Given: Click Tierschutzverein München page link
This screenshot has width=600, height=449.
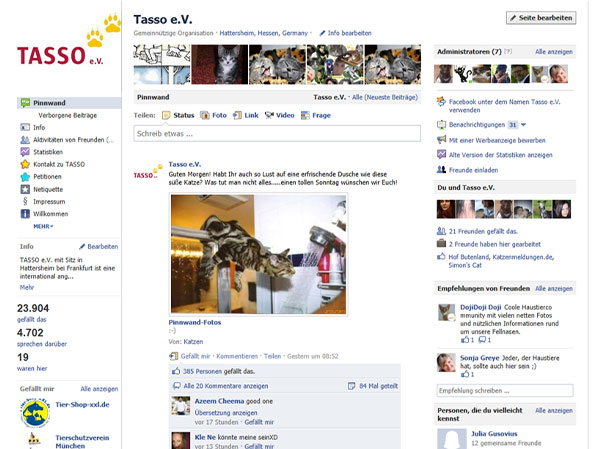Looking at the screenshot, I should click(x=82, y=442).
